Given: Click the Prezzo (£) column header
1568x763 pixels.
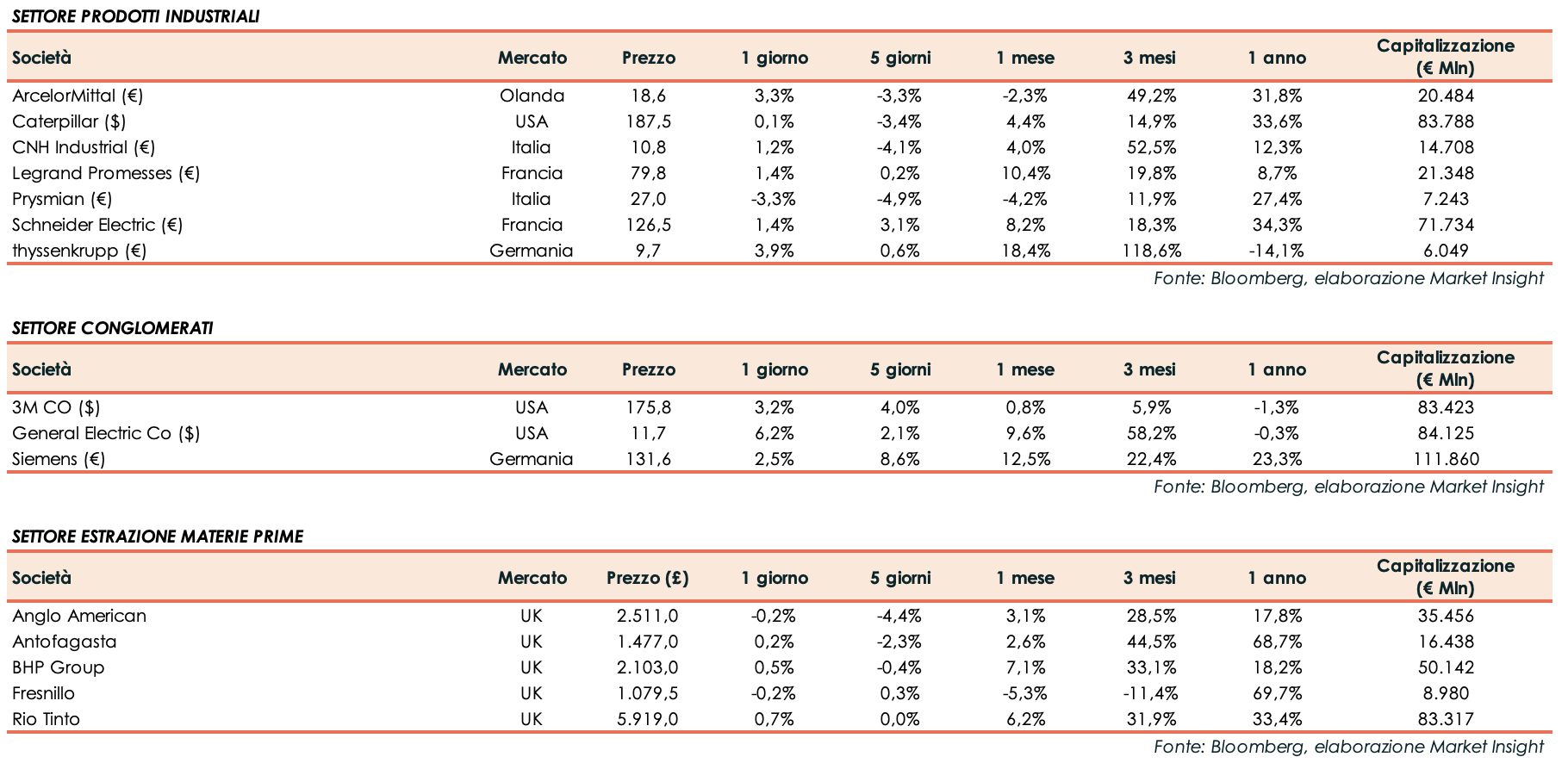Looking at the screenshot, I should [x=648, y=578].
